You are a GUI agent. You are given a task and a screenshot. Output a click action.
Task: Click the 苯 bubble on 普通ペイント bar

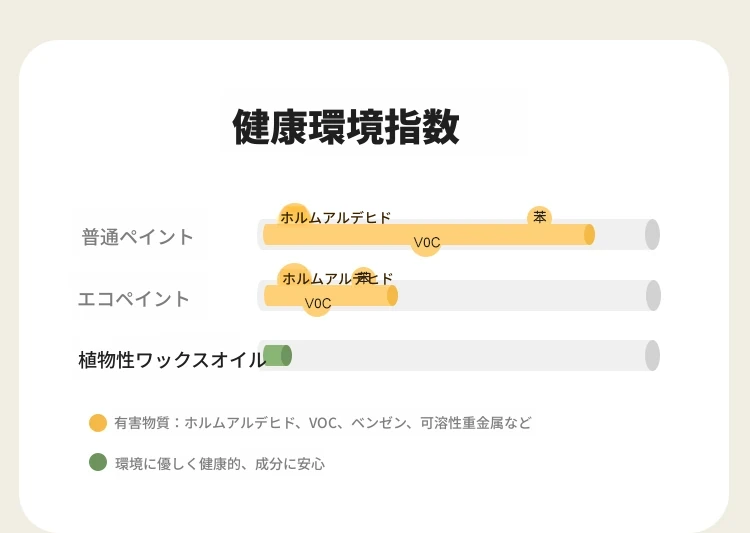540,217
